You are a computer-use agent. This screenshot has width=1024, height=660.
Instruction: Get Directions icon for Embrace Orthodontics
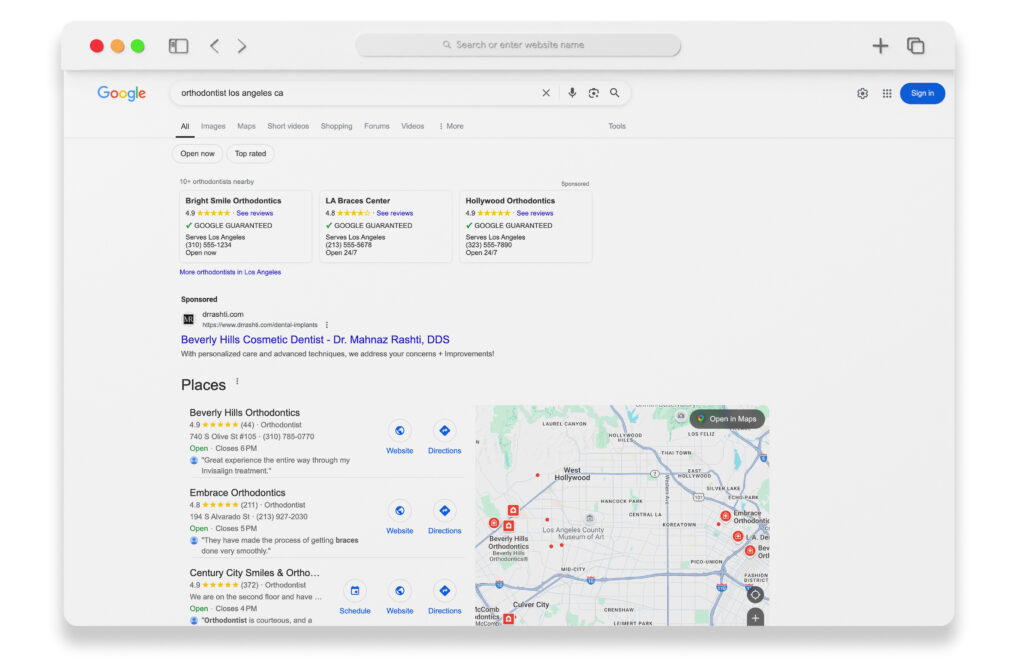(x=445, y=511)
